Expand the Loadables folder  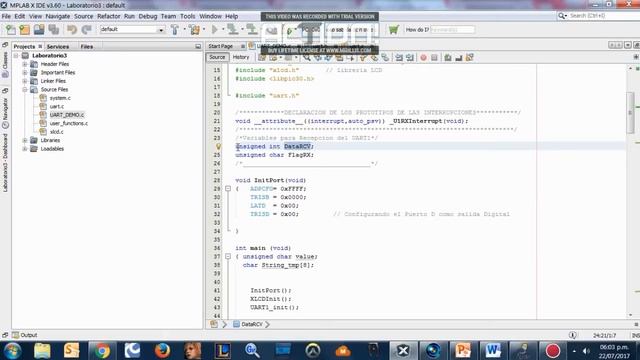pyautogui.click(x=24, y=149)
